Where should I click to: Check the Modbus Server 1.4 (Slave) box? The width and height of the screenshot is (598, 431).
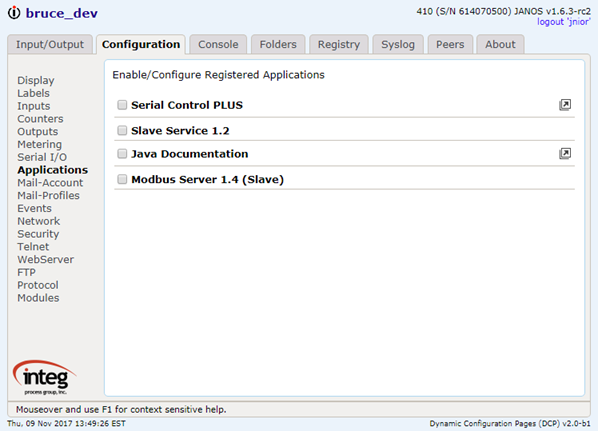pos(122,179)
